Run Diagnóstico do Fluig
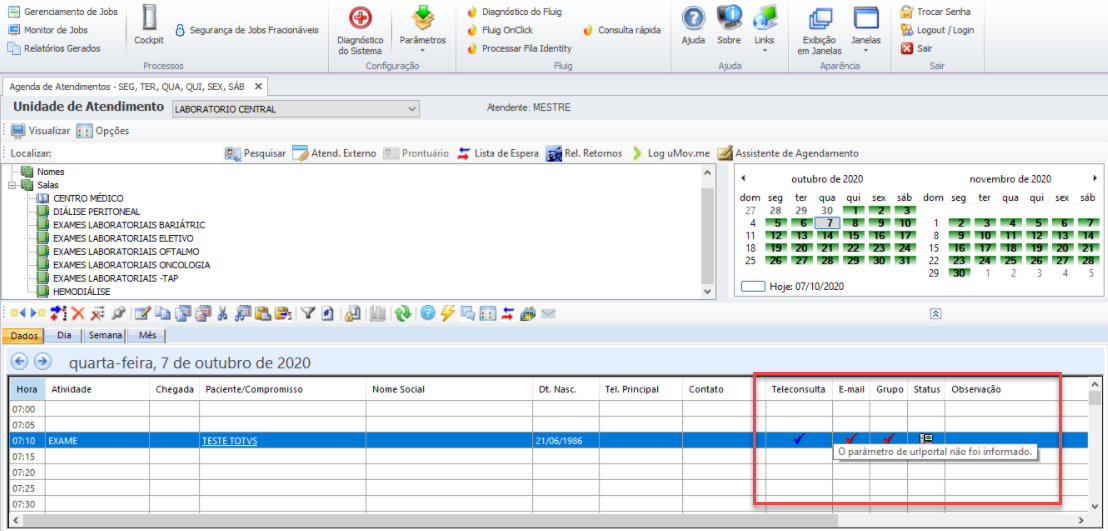The height and width of the screenshot is (531, 1108). (514, 12)
